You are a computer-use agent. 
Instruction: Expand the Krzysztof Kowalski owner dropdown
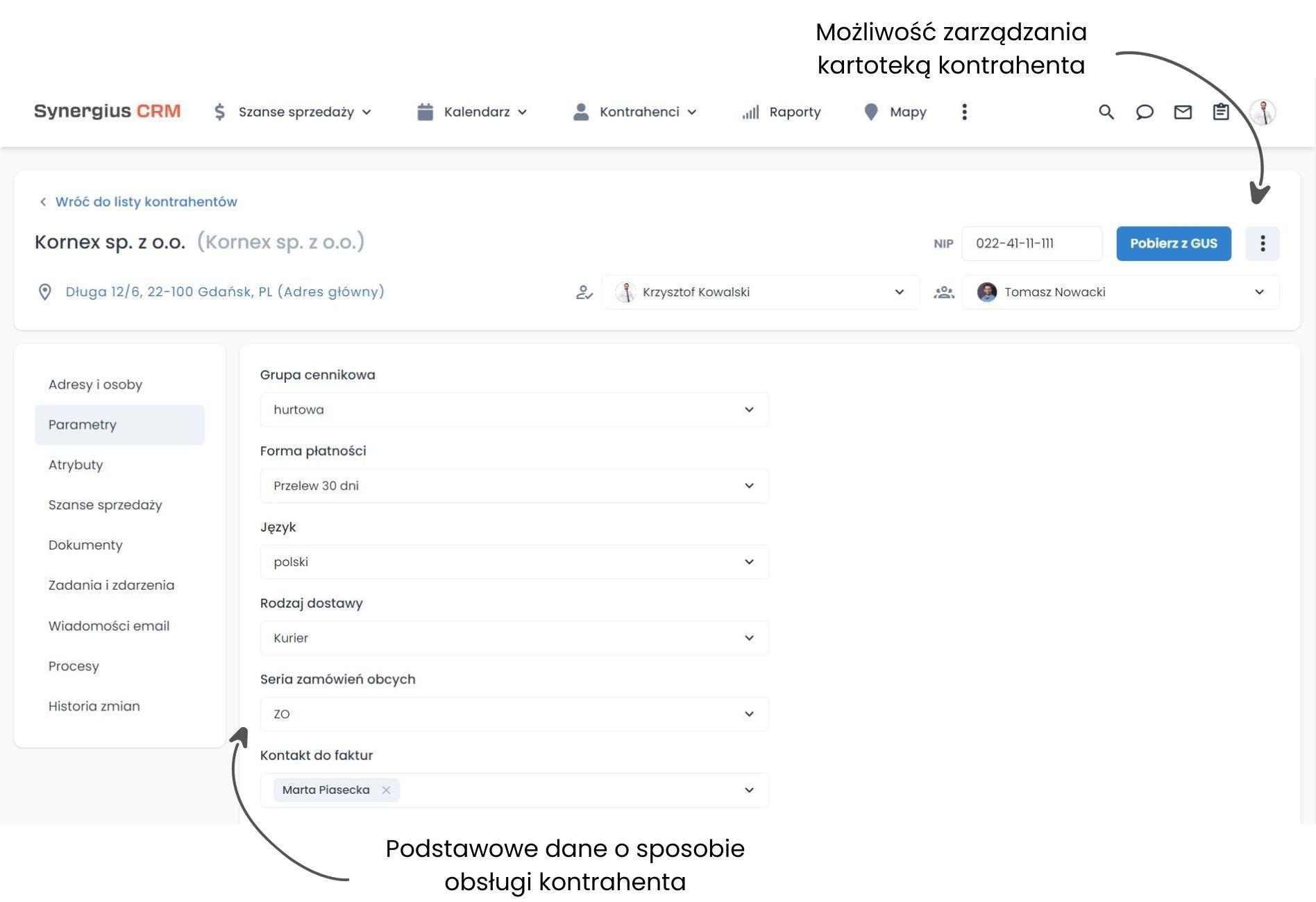901,292
